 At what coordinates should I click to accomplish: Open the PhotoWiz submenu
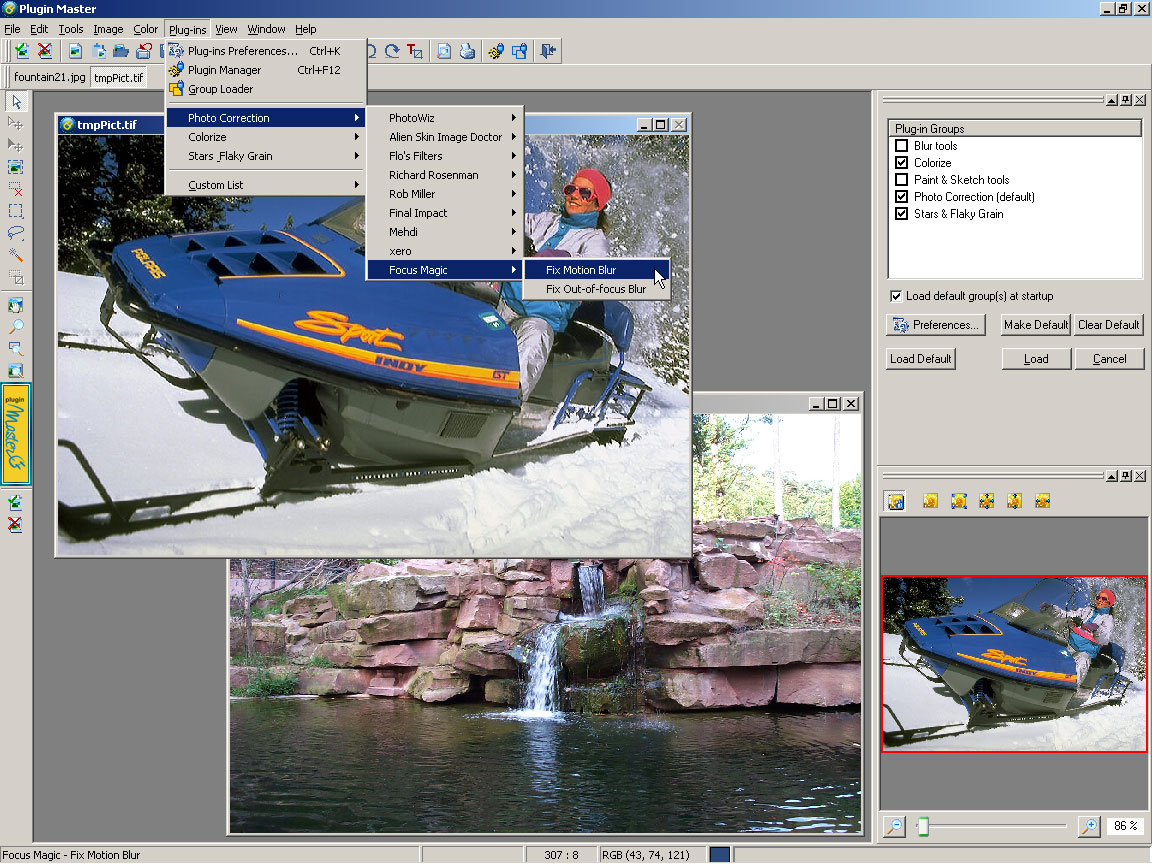pos(444,118)
